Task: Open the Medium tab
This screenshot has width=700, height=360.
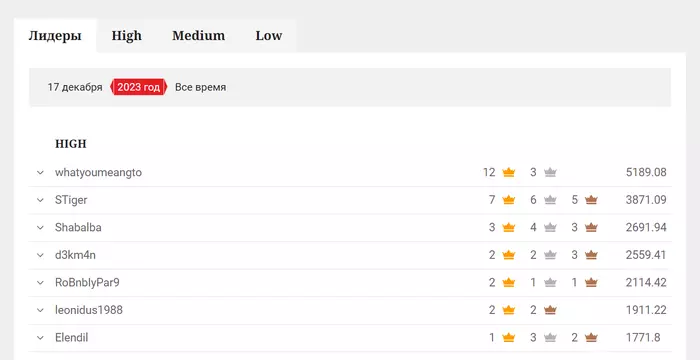Action: coord(199,36)
